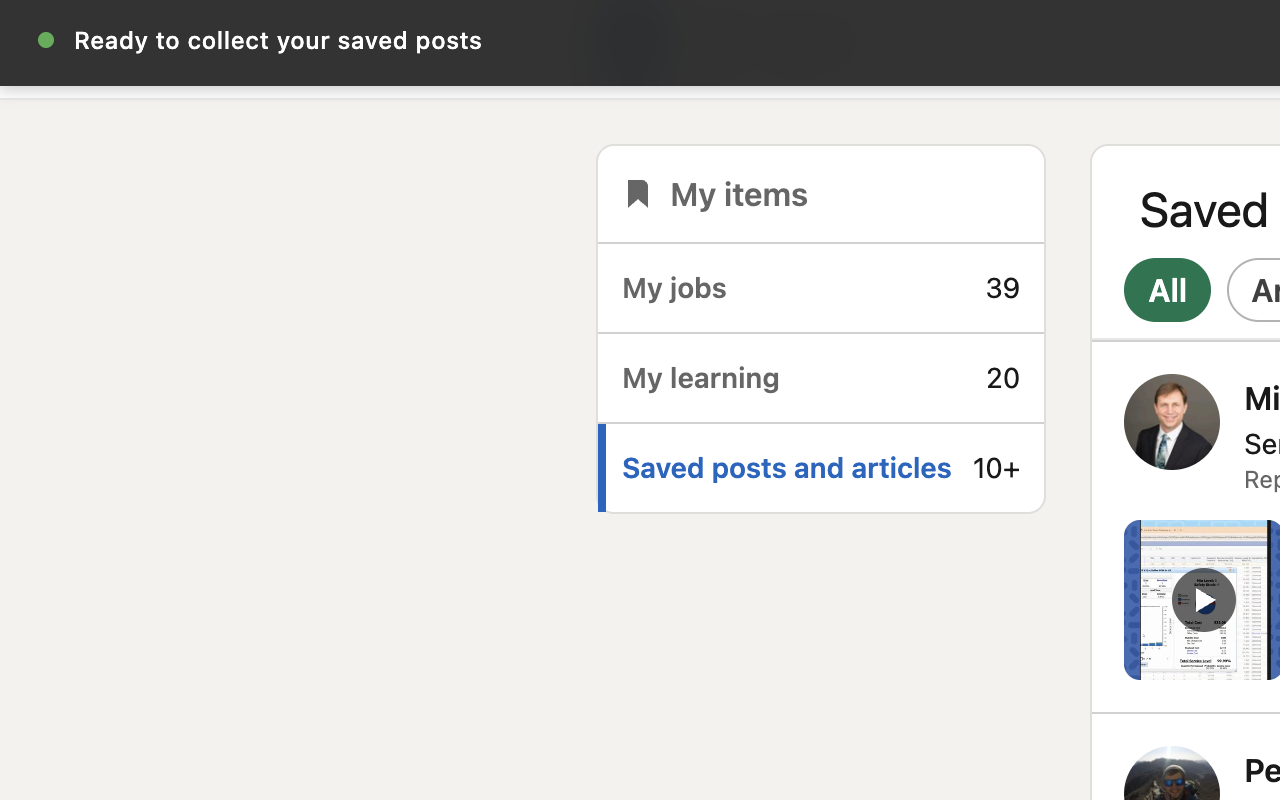Open the first saved post author's avatar

(1172, 422)
